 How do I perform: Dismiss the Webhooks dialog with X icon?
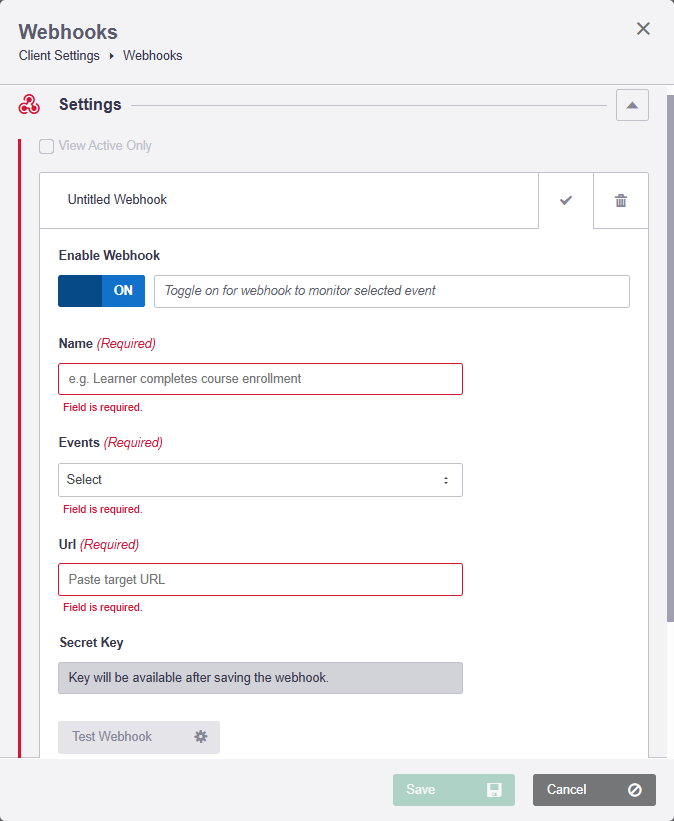coord(643,28)
